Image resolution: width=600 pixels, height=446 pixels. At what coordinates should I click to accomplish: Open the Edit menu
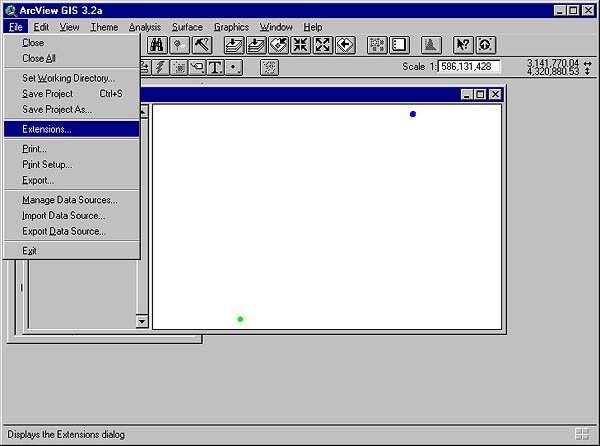coord(41,27)
